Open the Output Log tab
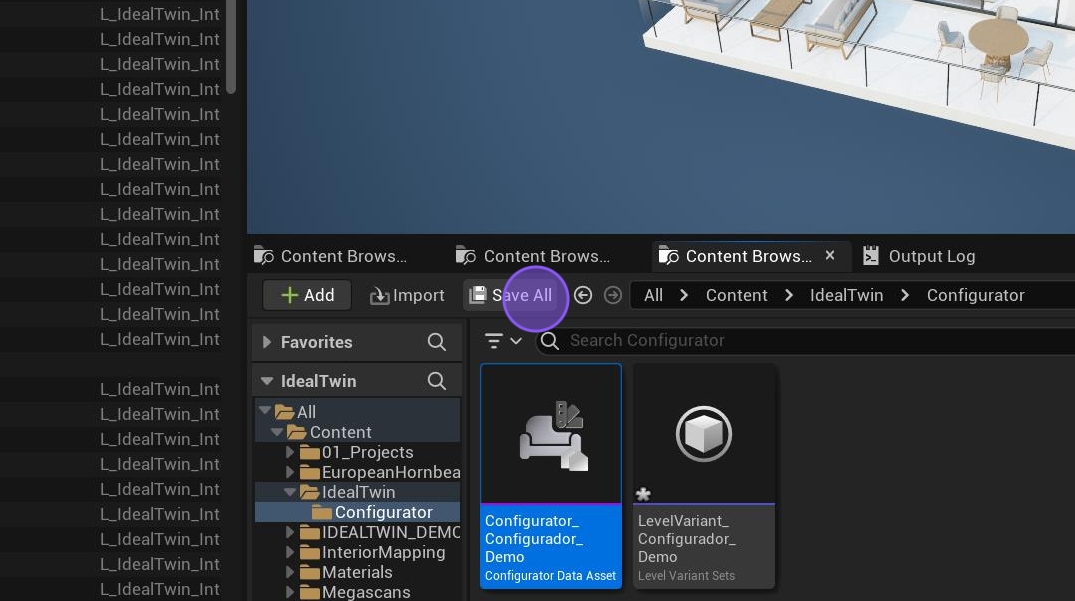Screen dimensions: 1075x601 (919, 256)
